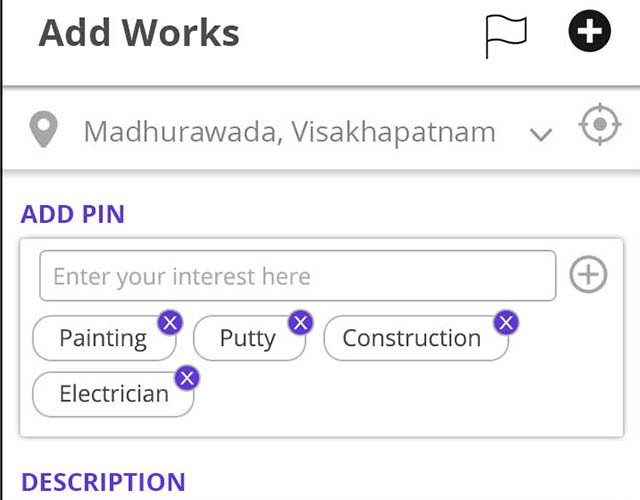640x500 pixels.
Task: Expand the location dropdown chevron
Action: pyautogui.click(x=541, y=134)
